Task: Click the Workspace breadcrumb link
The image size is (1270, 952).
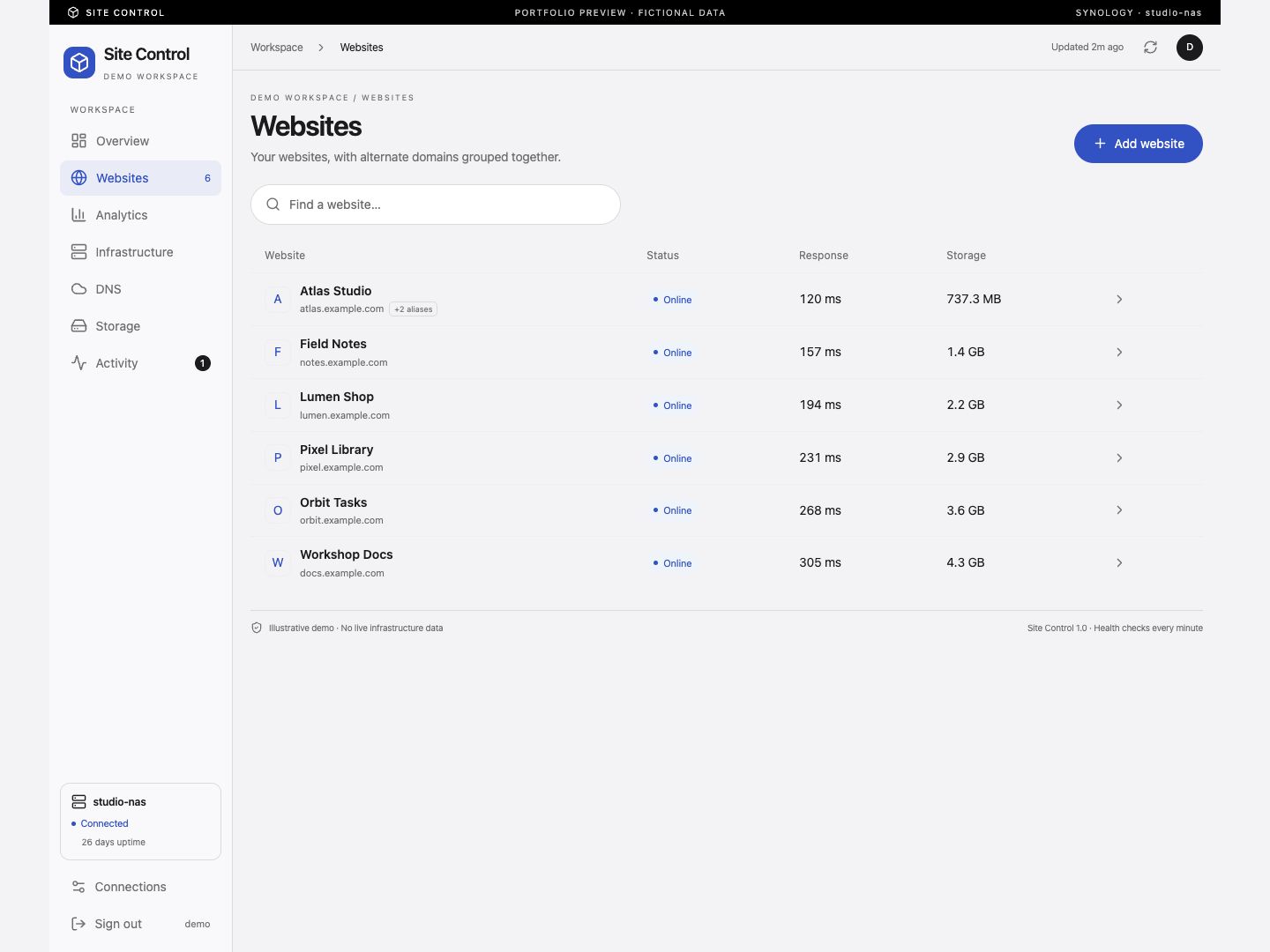Action: pyautogui.click(x=277, y=48)
